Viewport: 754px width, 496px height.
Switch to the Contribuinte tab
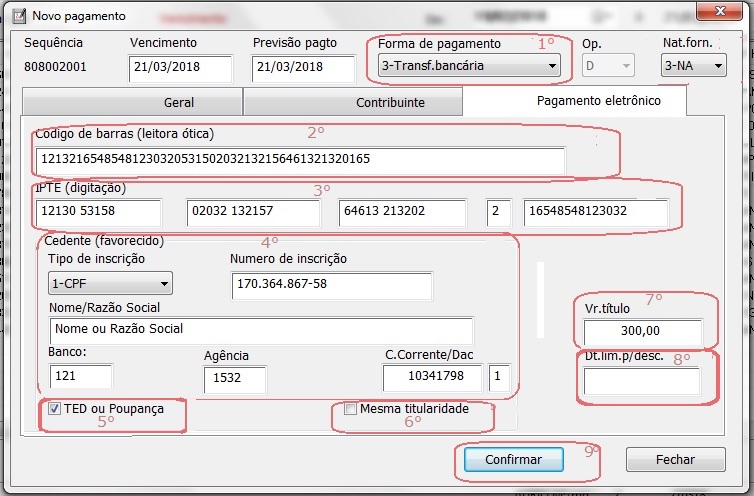click(353, 103)
